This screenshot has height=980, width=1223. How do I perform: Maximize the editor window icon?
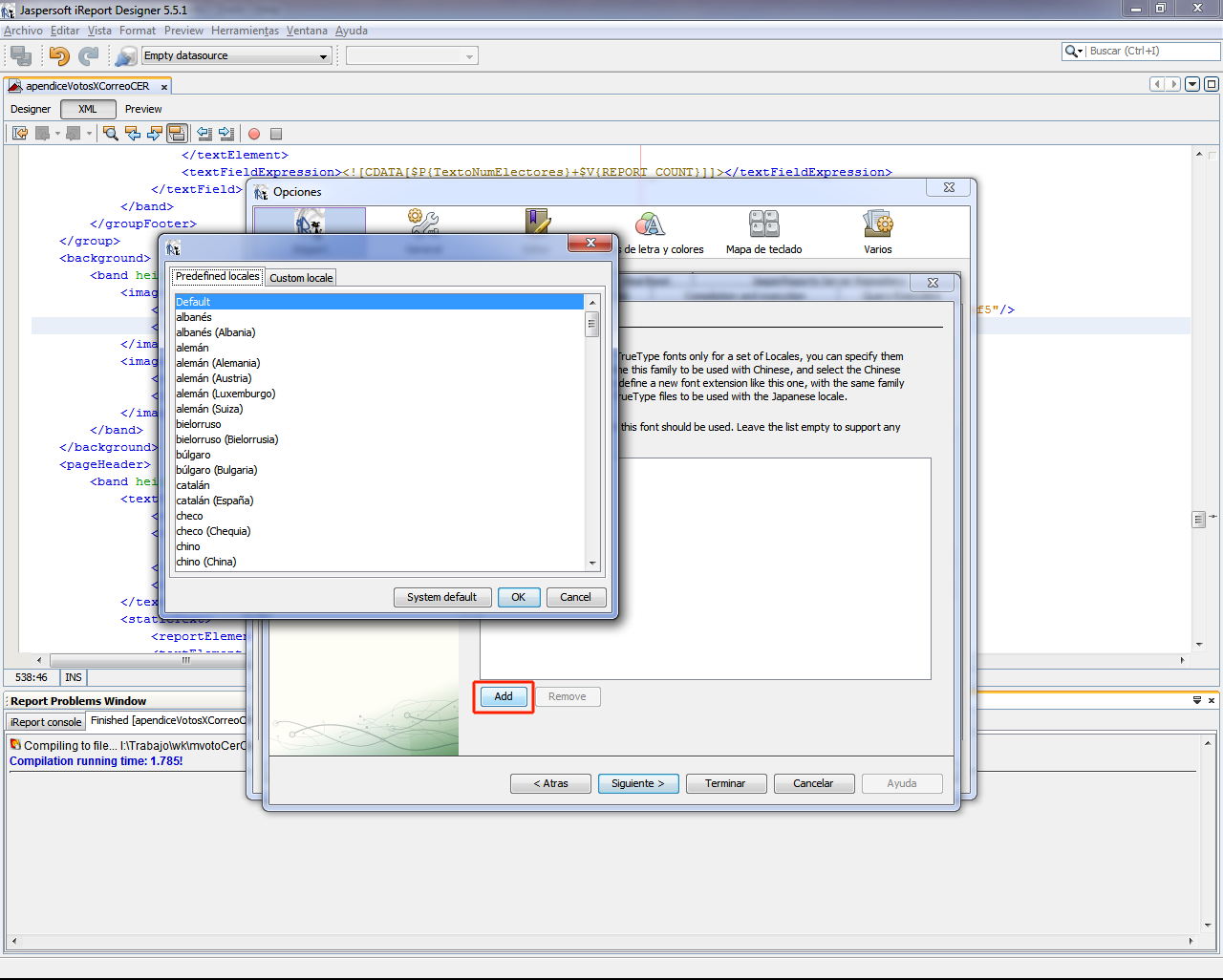pyautogui.click(x=1212, y=84)
